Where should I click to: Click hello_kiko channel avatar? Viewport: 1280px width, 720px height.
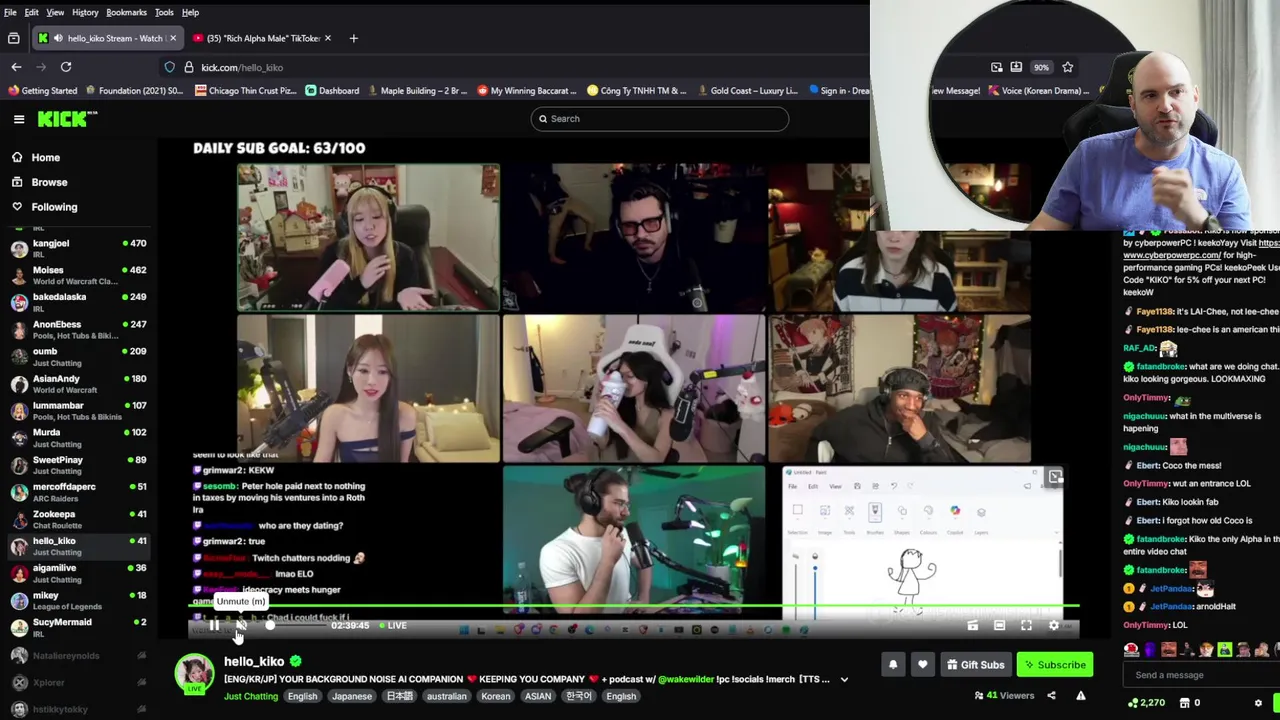pyautogui.click(x=195, y=674)
